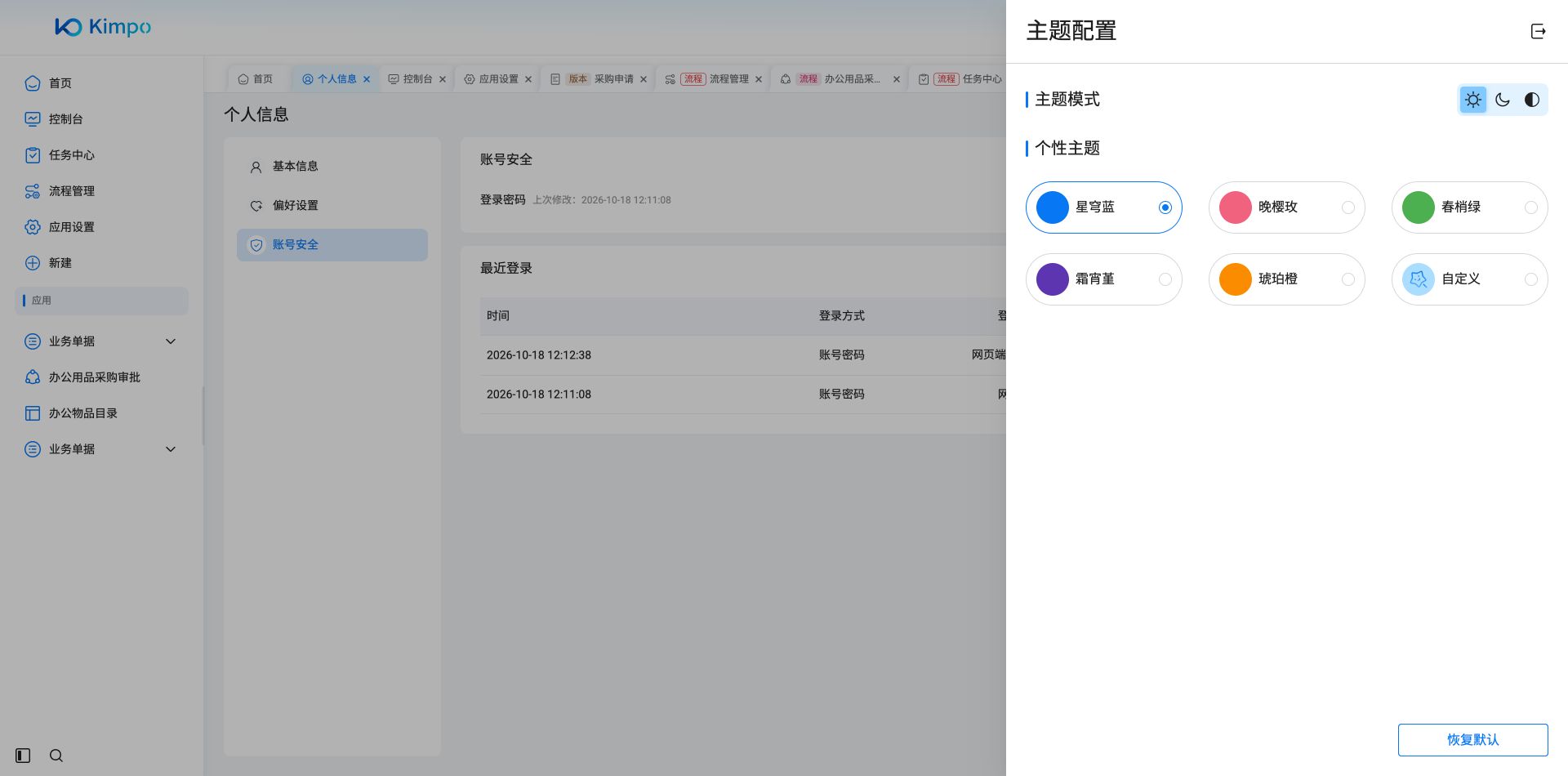Click the 办公物品目录 table icon
Screen dimensions: 1568x776
(x=33, y=413)
